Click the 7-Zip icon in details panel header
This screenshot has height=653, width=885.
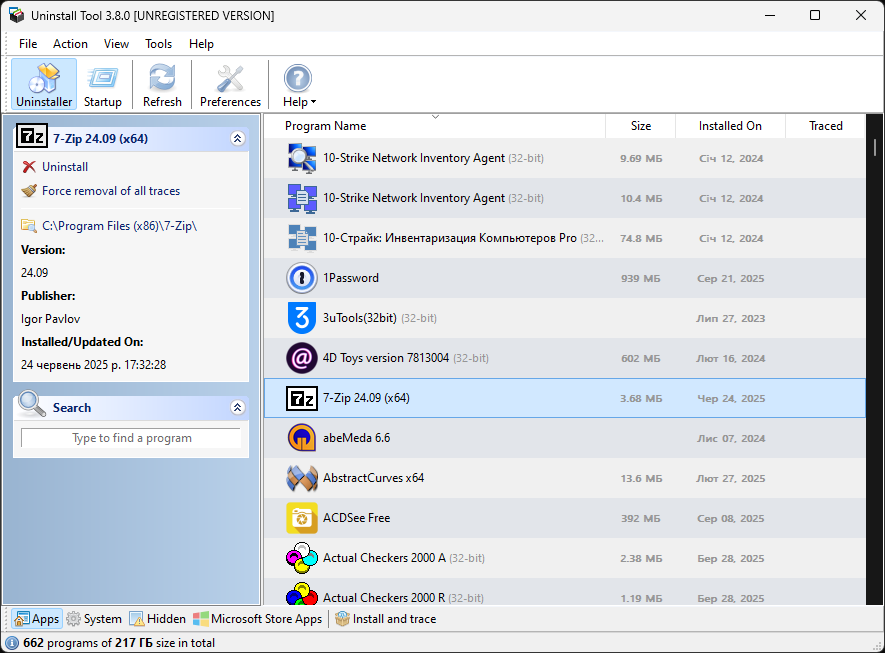32,137
